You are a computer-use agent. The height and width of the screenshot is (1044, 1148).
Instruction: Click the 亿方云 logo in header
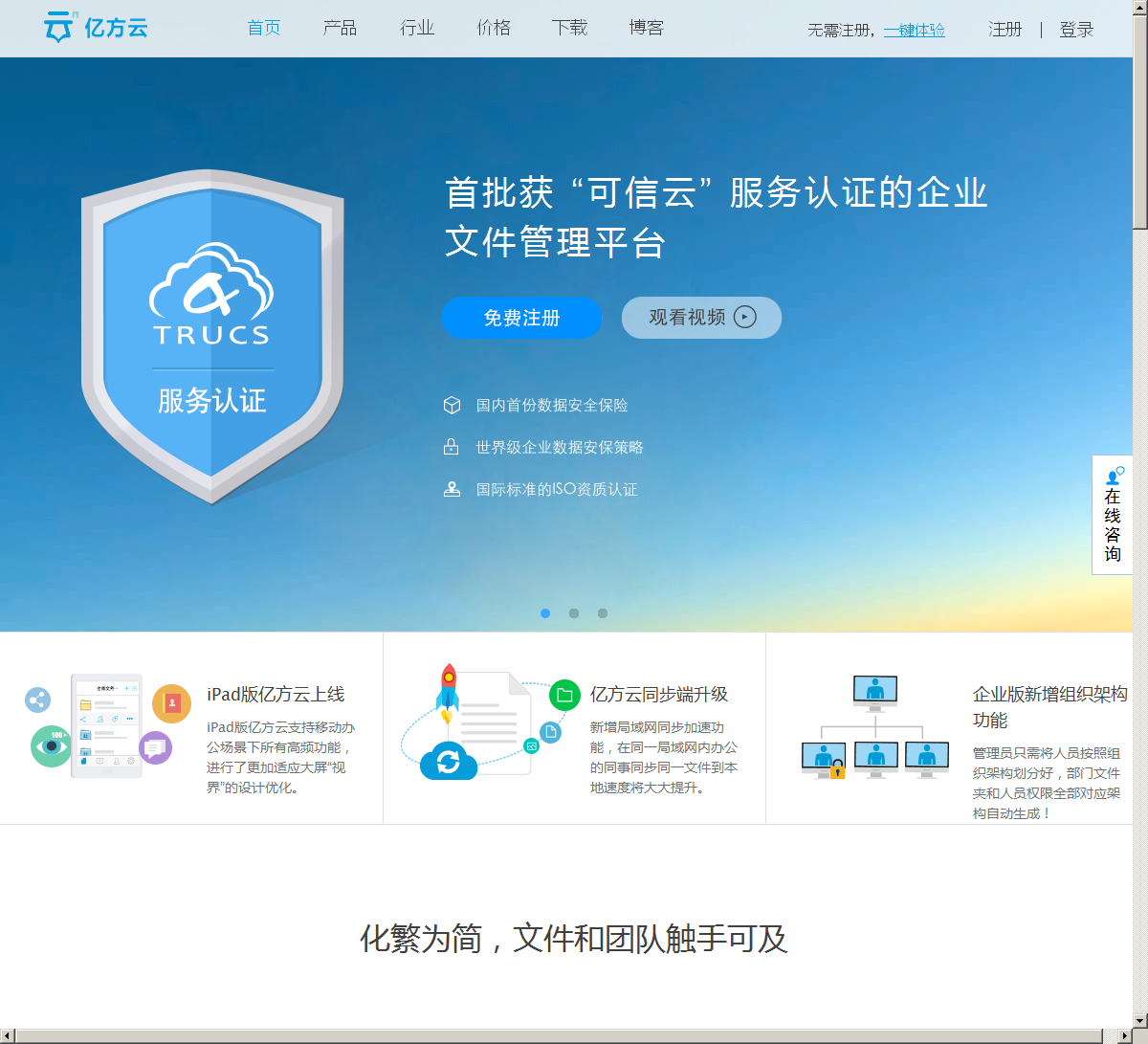point(96,28)
